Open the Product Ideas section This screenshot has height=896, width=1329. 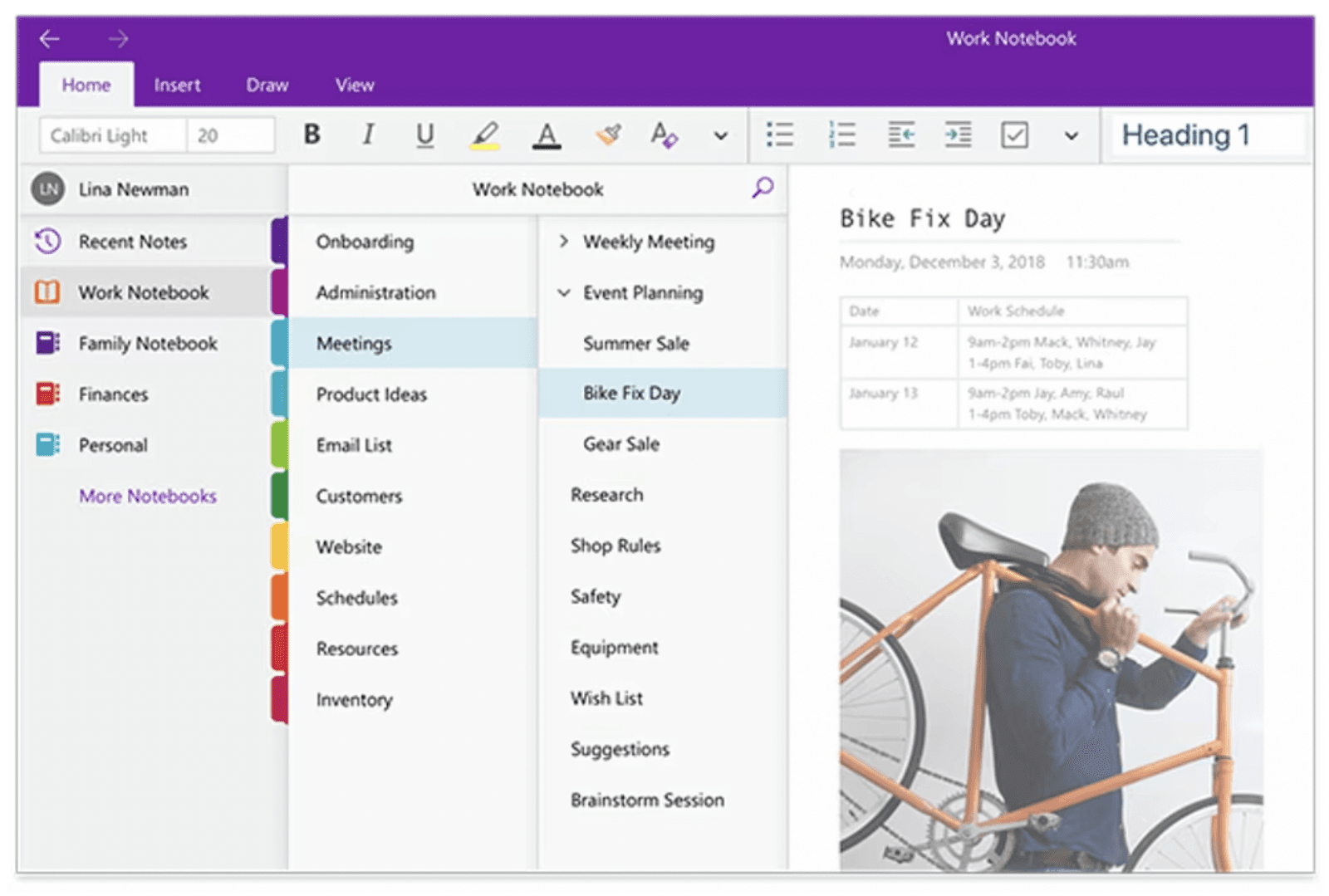(x=412, y=394)
